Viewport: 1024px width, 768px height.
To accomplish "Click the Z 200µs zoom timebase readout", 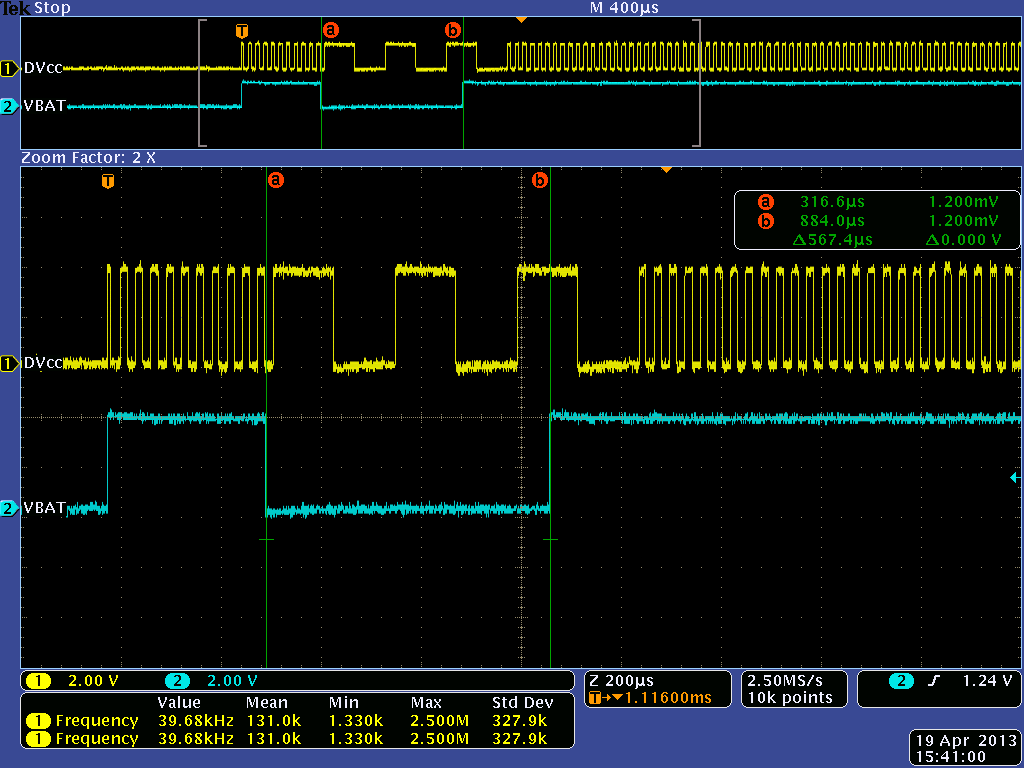I will tap(621, 680).
